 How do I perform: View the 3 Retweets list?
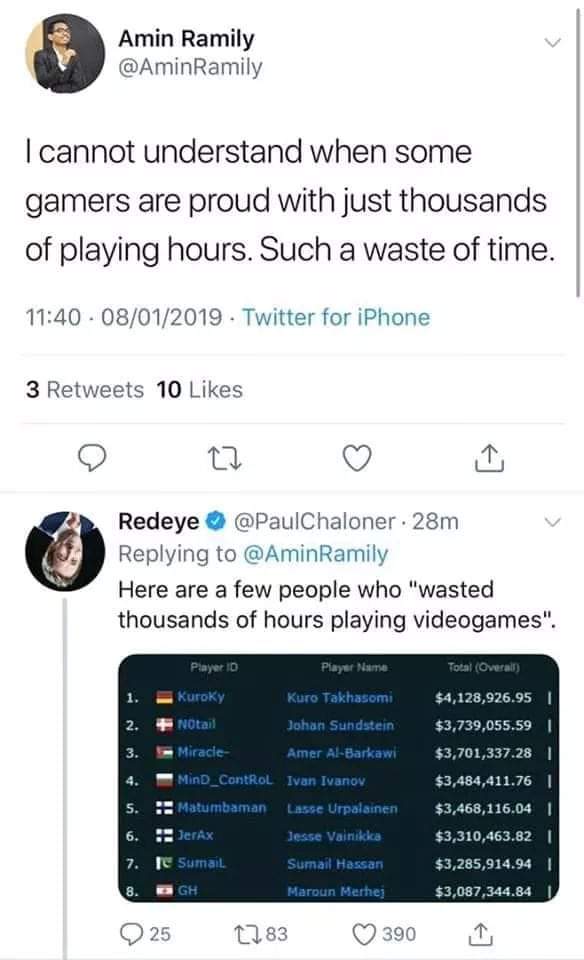[84, 389]
